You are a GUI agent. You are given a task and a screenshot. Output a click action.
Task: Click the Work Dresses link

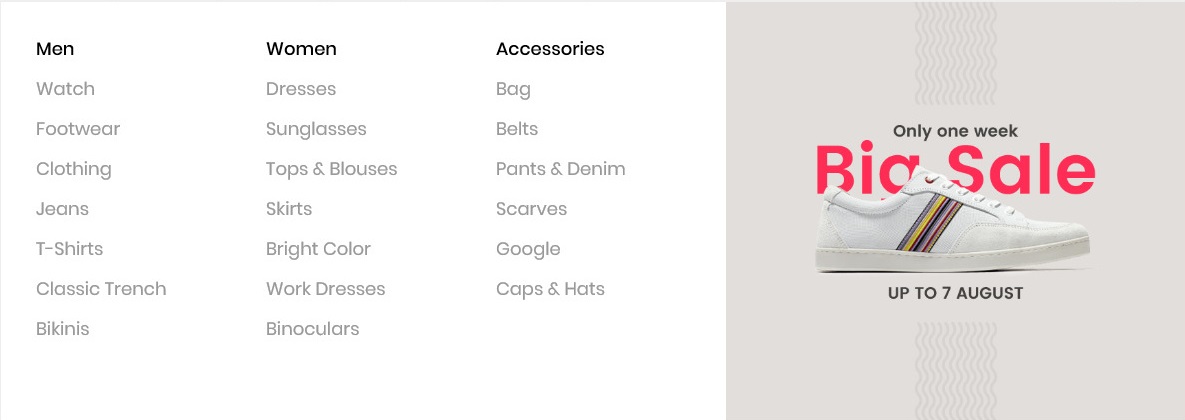pos(325,289)
